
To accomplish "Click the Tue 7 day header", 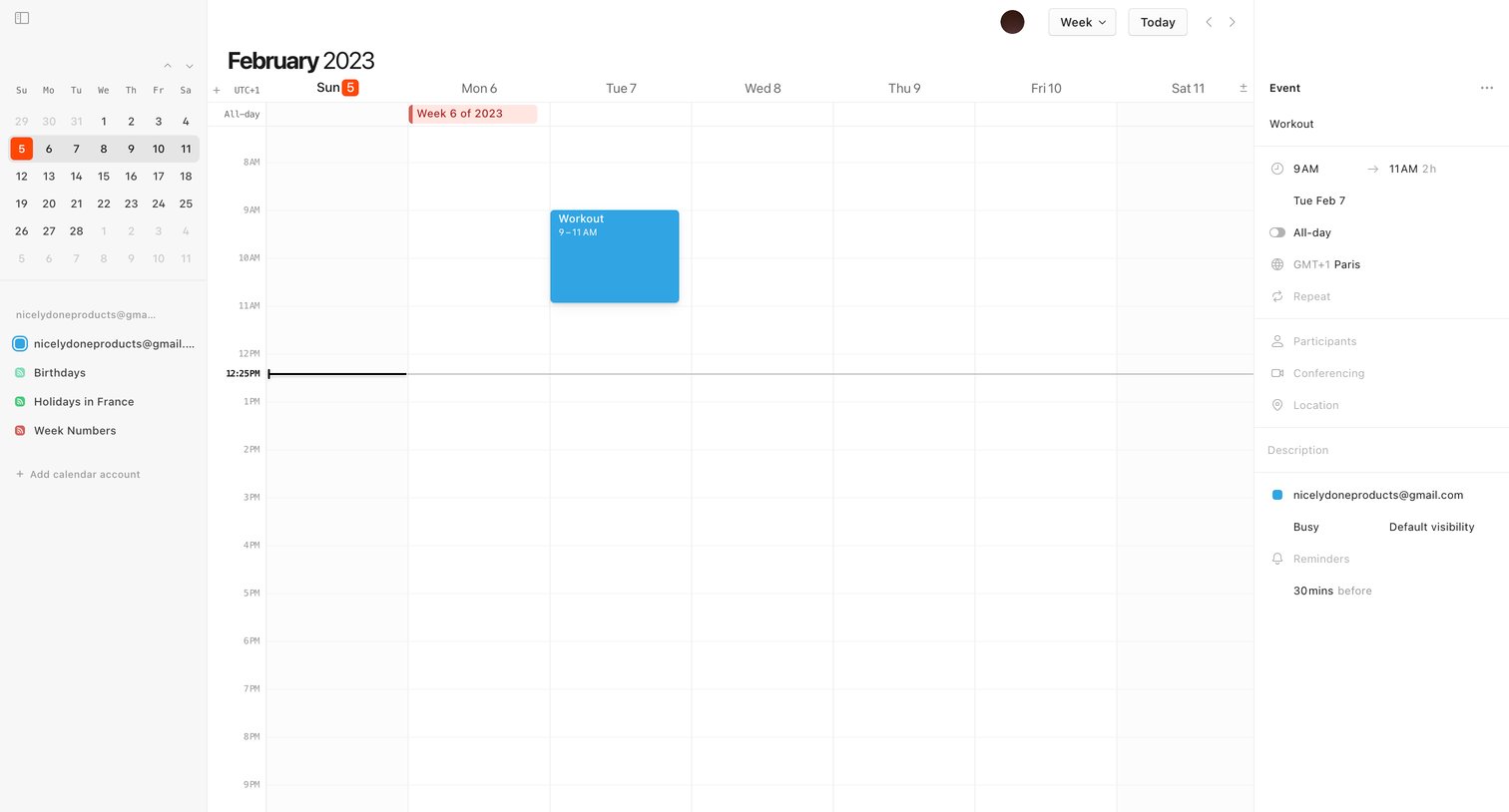I will click(621, 88).
